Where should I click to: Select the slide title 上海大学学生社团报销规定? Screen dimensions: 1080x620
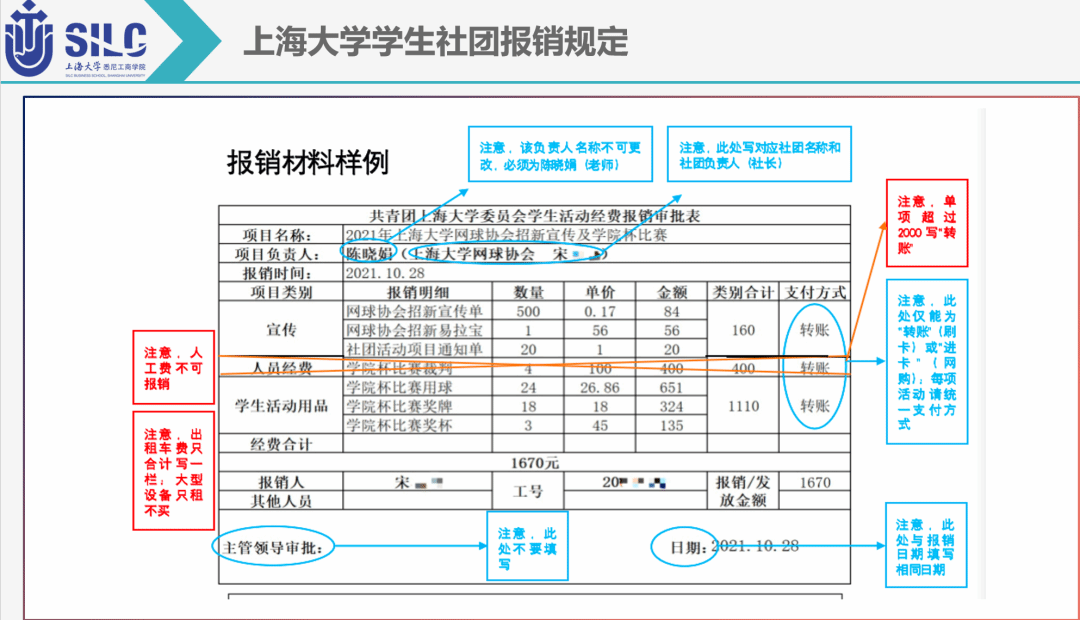[436, 42]
